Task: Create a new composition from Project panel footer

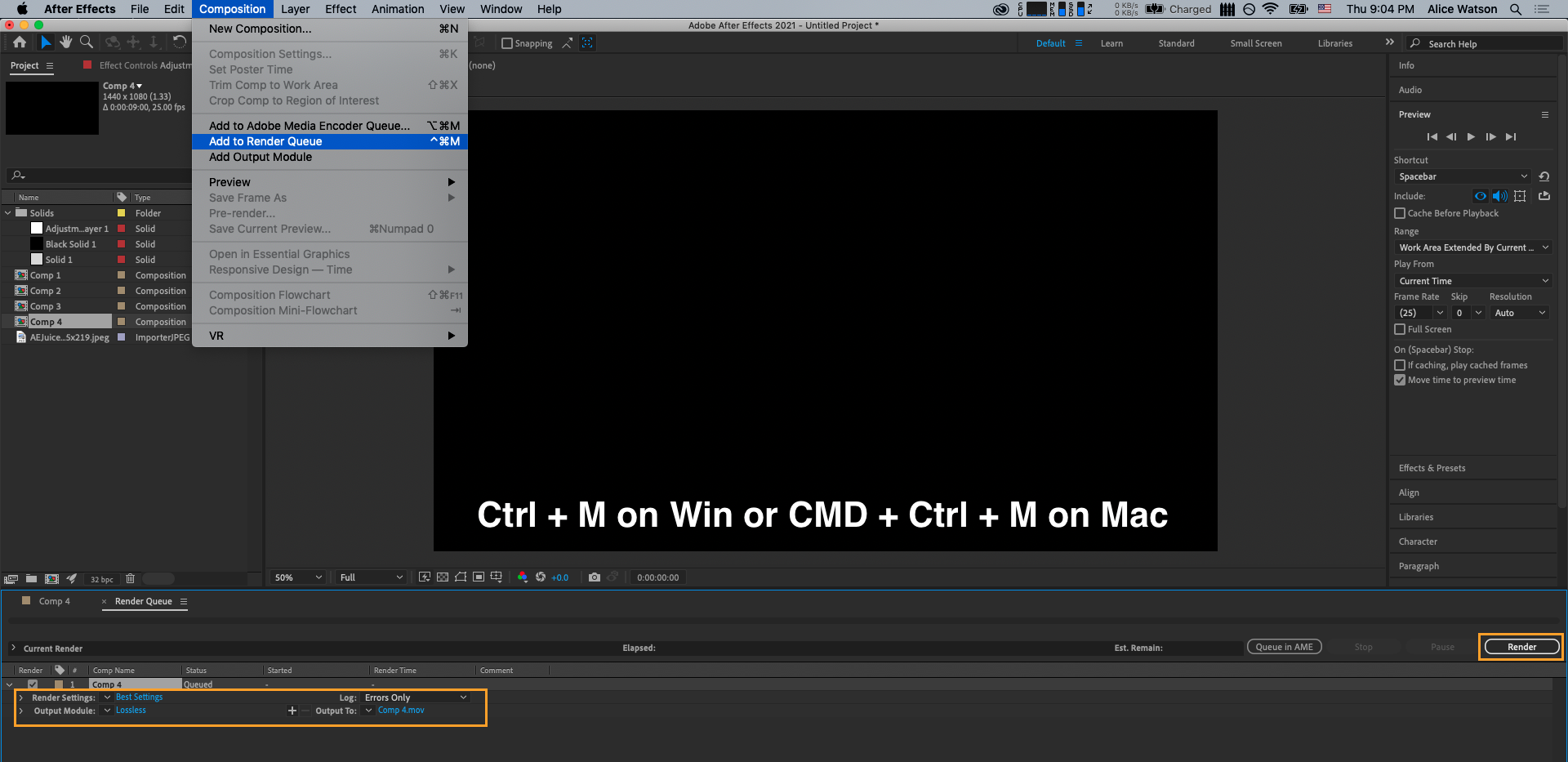Action: 51,578
